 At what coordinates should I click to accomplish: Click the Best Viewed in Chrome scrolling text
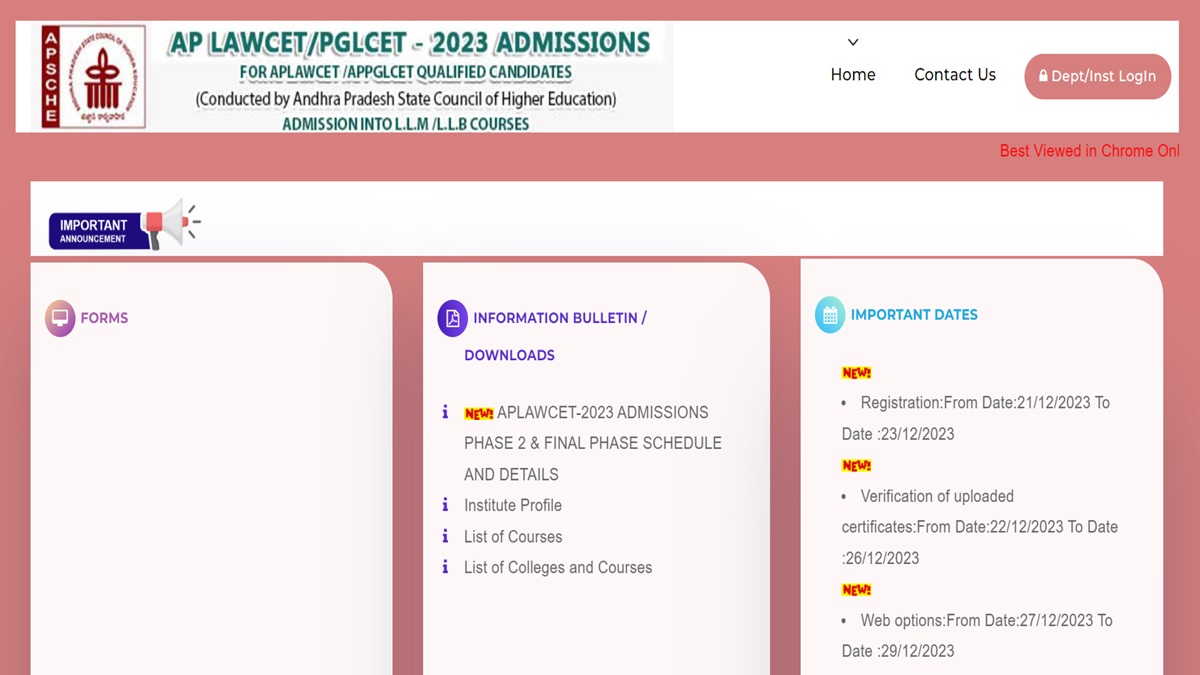pyautogui.click(x=1089, y=151)
